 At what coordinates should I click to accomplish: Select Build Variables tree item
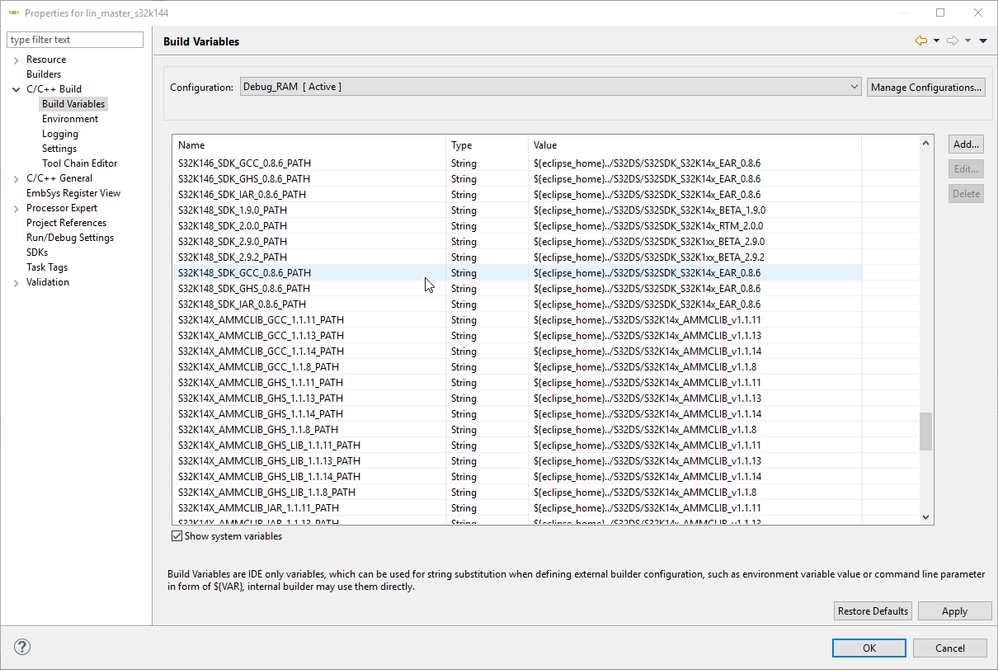(73, 104)
